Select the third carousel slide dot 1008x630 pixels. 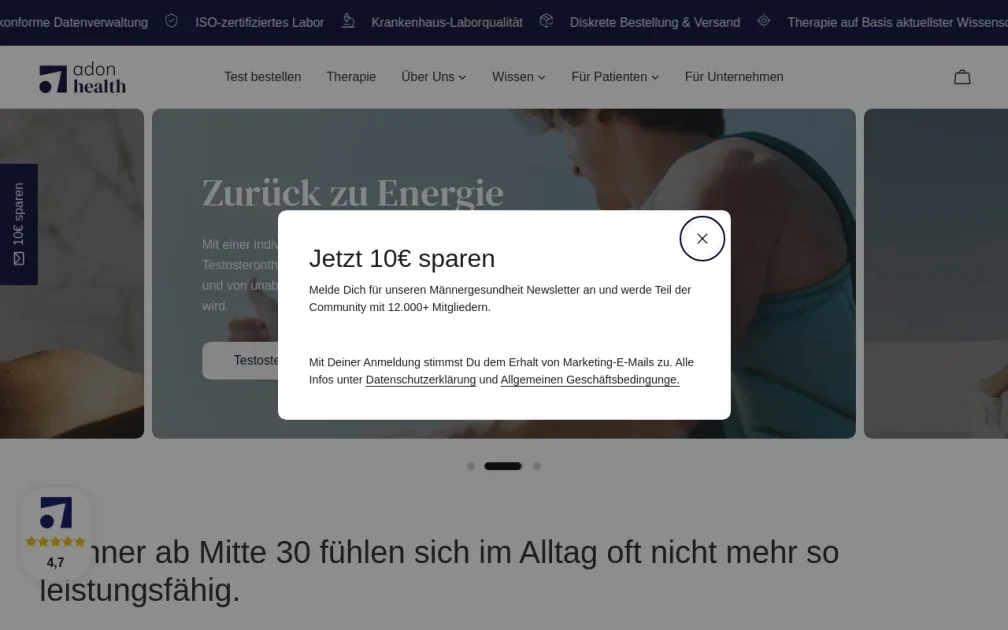[x=537, y=466]
